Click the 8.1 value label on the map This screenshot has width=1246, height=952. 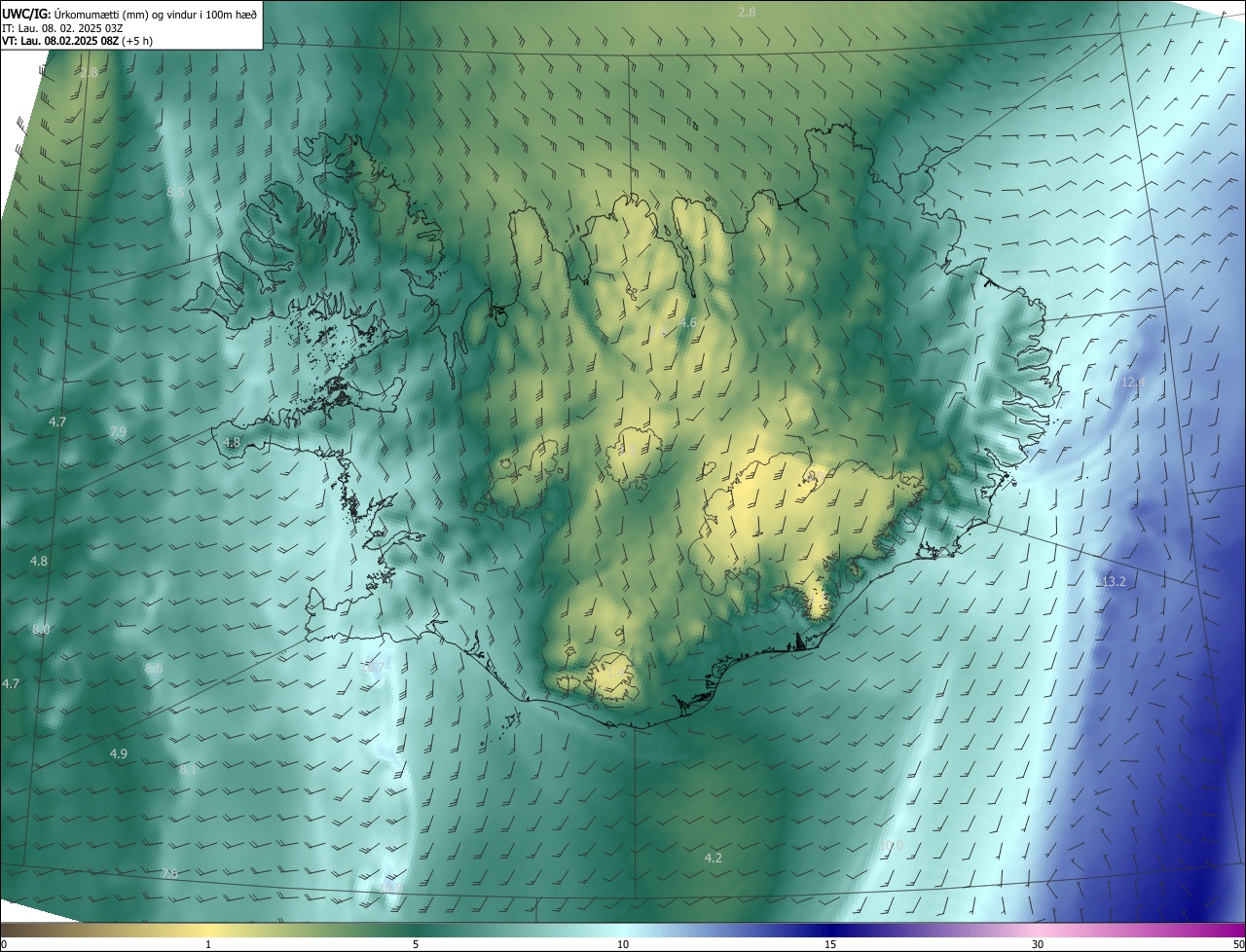tap(188, 769)
